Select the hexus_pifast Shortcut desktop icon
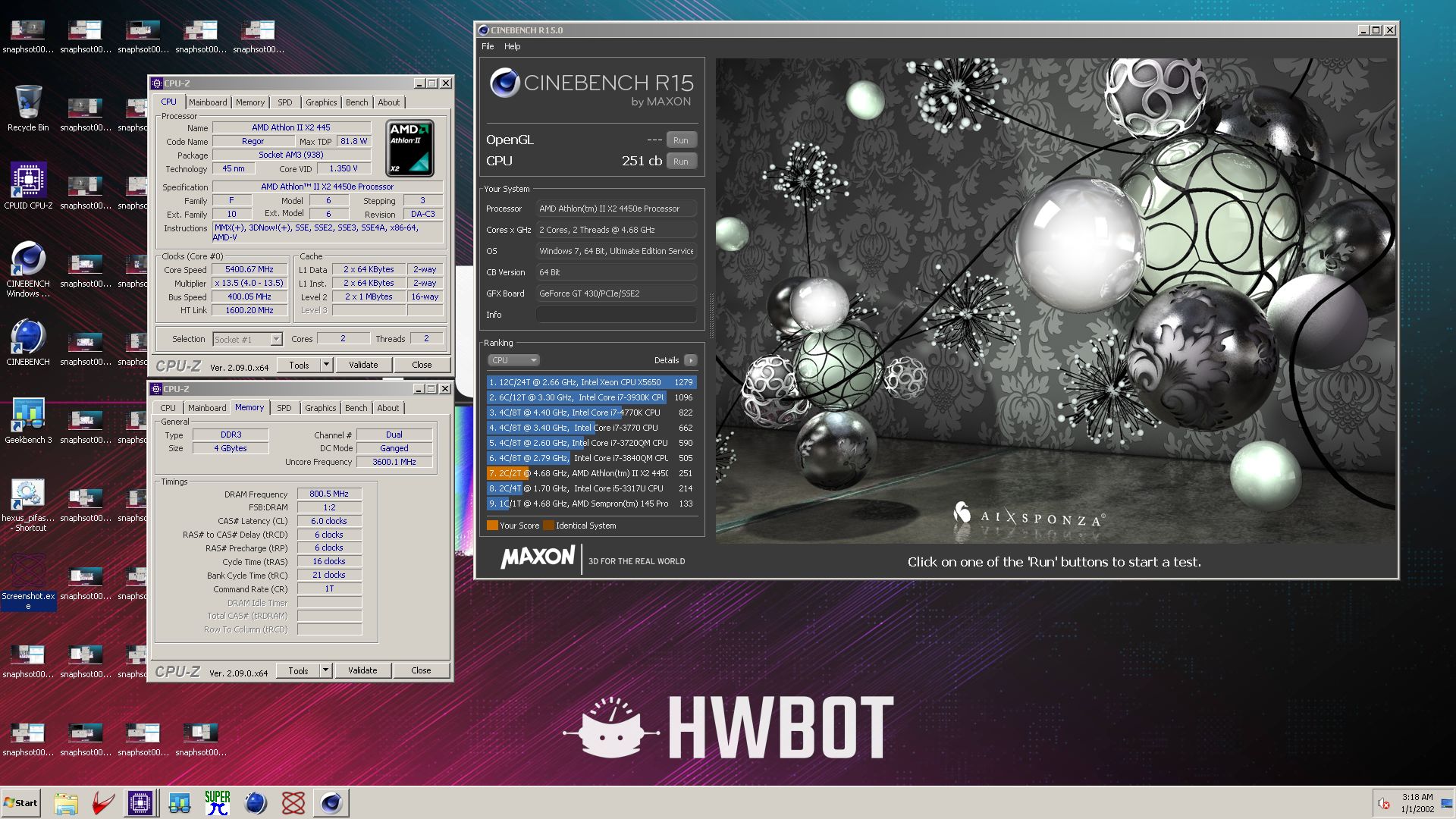 (28, 504)
